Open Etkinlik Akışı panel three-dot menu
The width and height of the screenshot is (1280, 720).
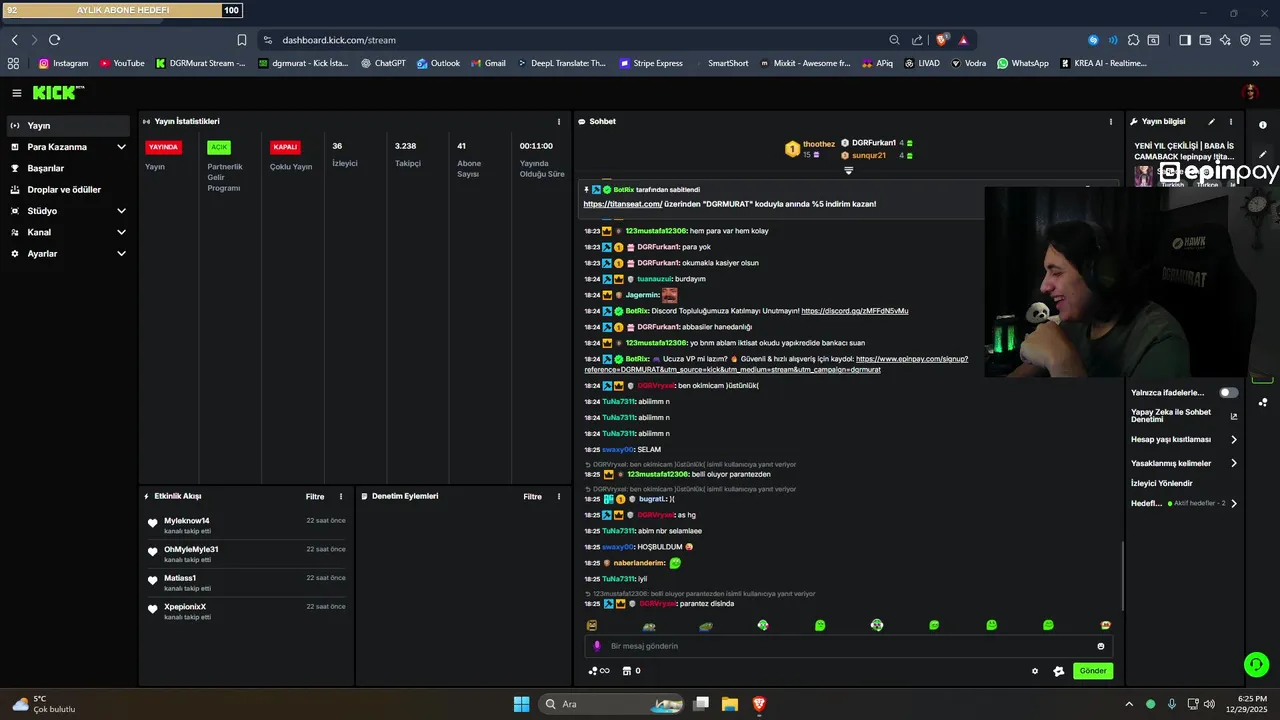click(x=341, y=497)
